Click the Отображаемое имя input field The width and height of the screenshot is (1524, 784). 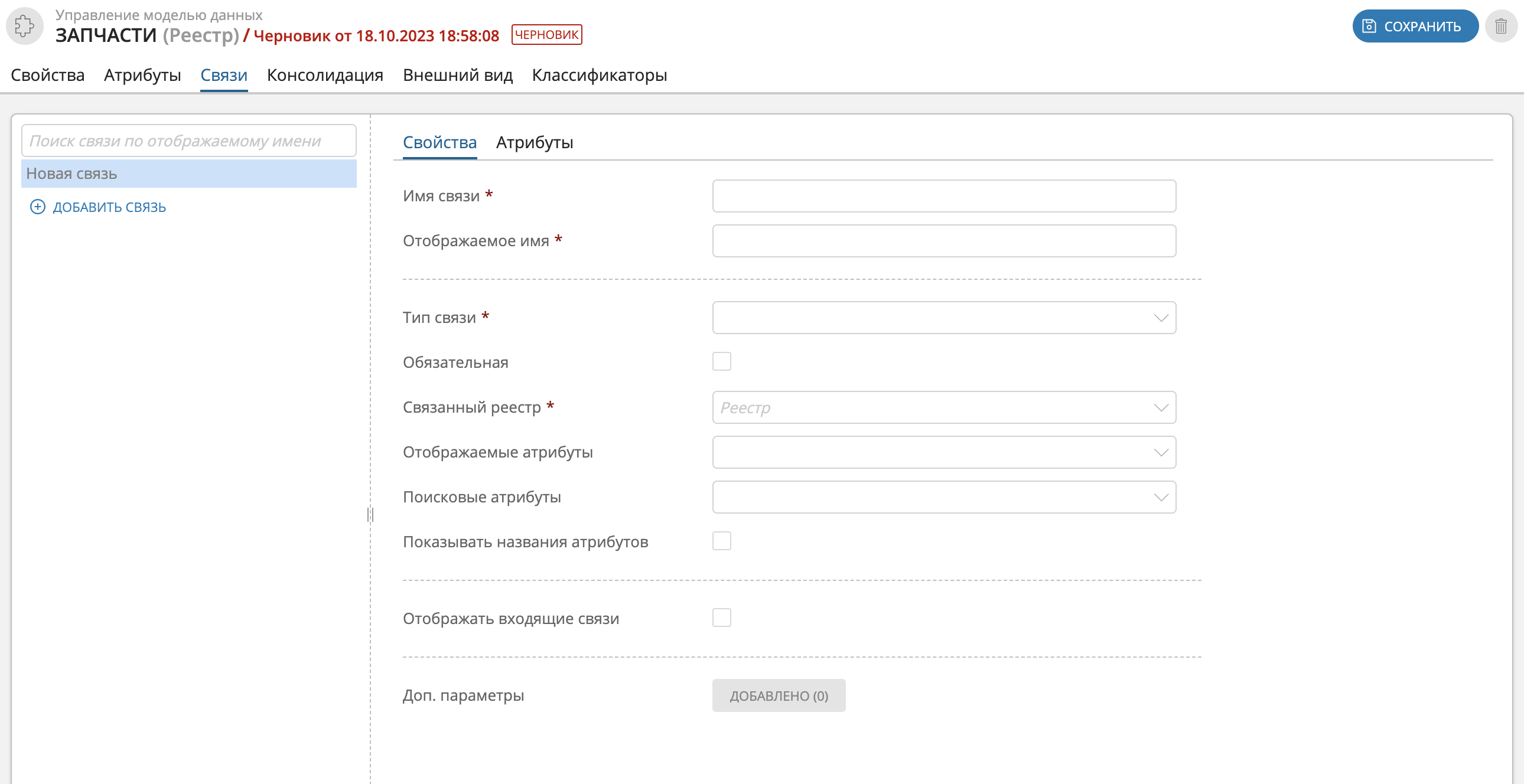[944, 240]
